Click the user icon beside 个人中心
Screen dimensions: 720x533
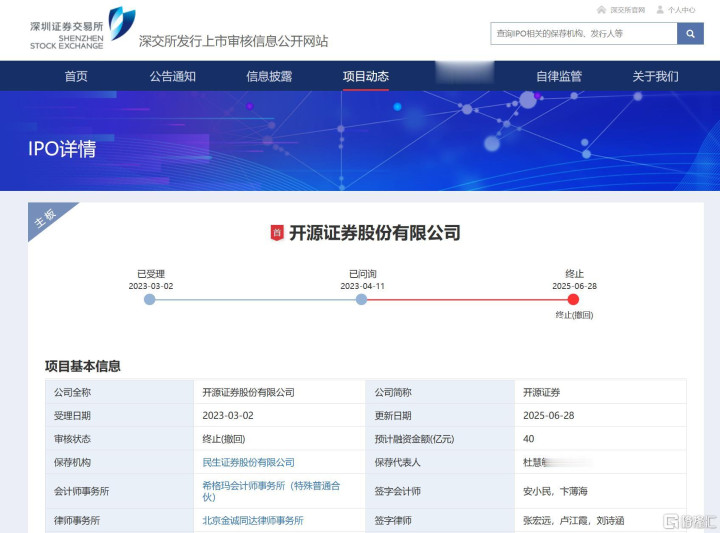(660, 10)
